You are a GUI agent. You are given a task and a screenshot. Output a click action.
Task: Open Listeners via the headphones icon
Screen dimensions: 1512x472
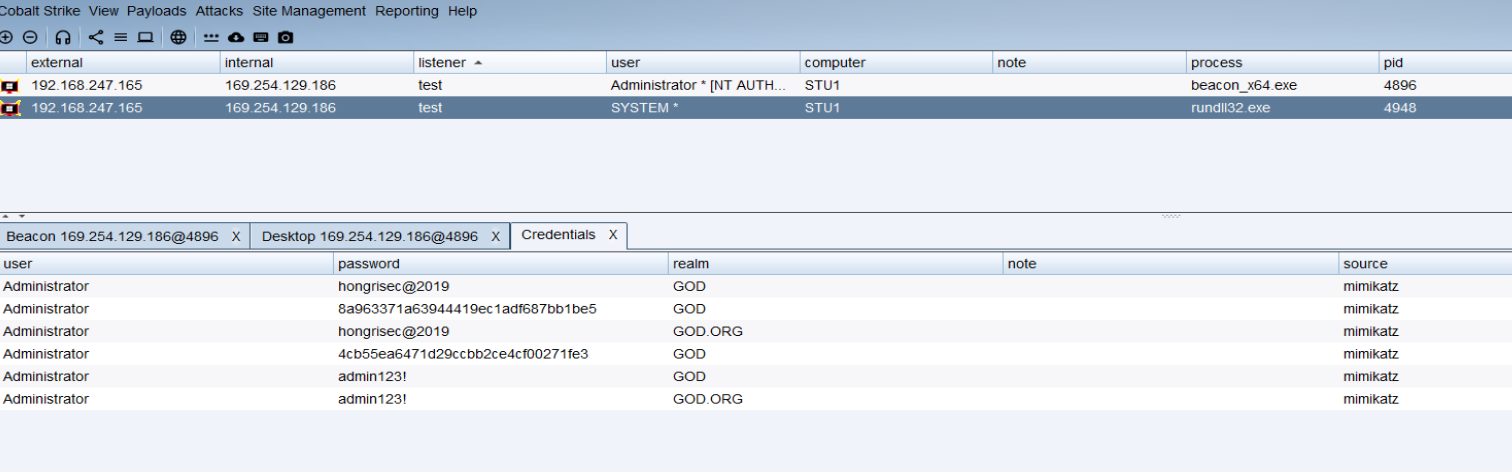pyautogui.click(x=63, y=37)
